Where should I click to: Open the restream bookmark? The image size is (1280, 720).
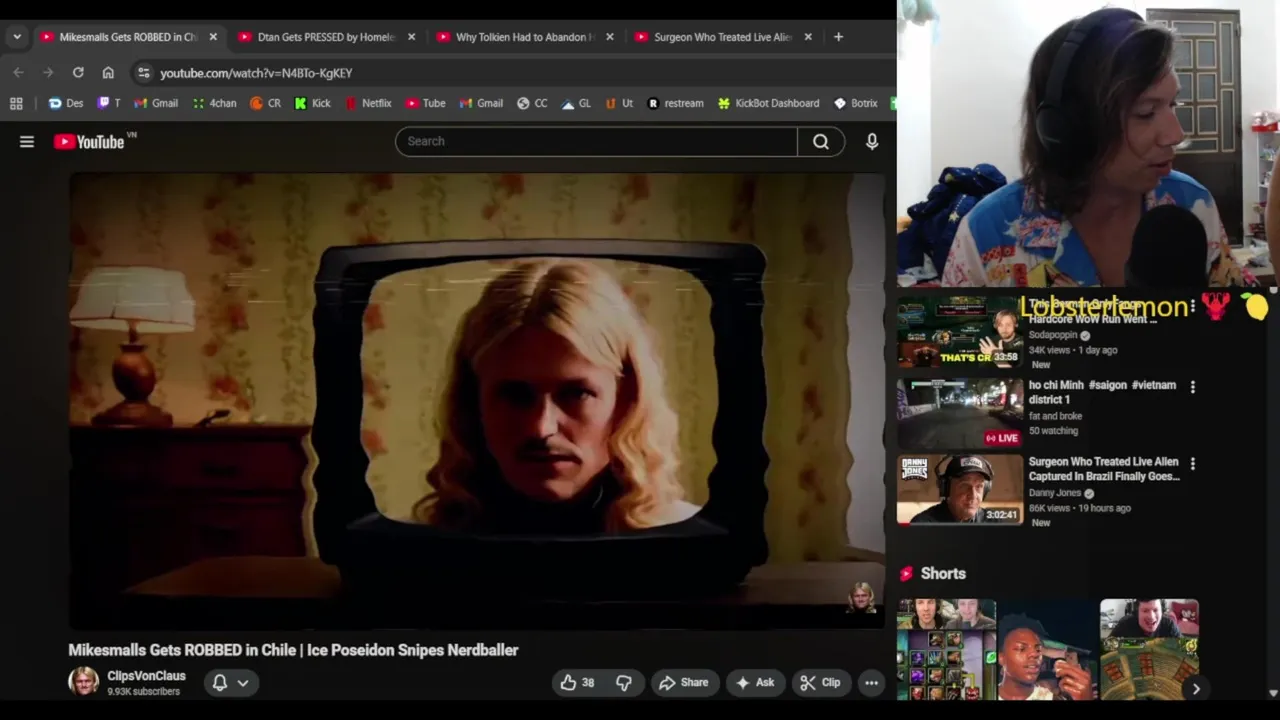click(x=675, y=103)
